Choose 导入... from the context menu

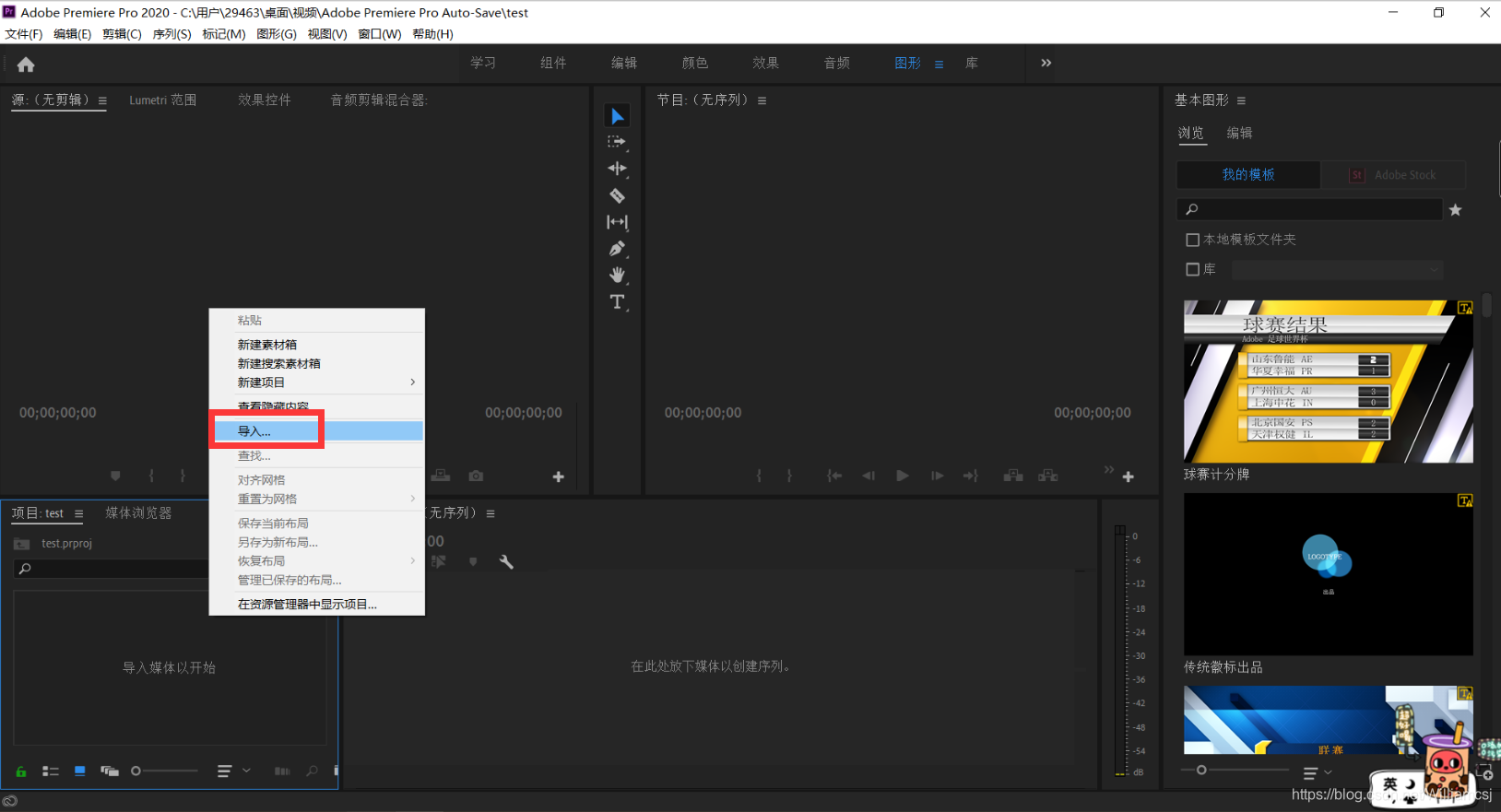(x=317, y=431)
